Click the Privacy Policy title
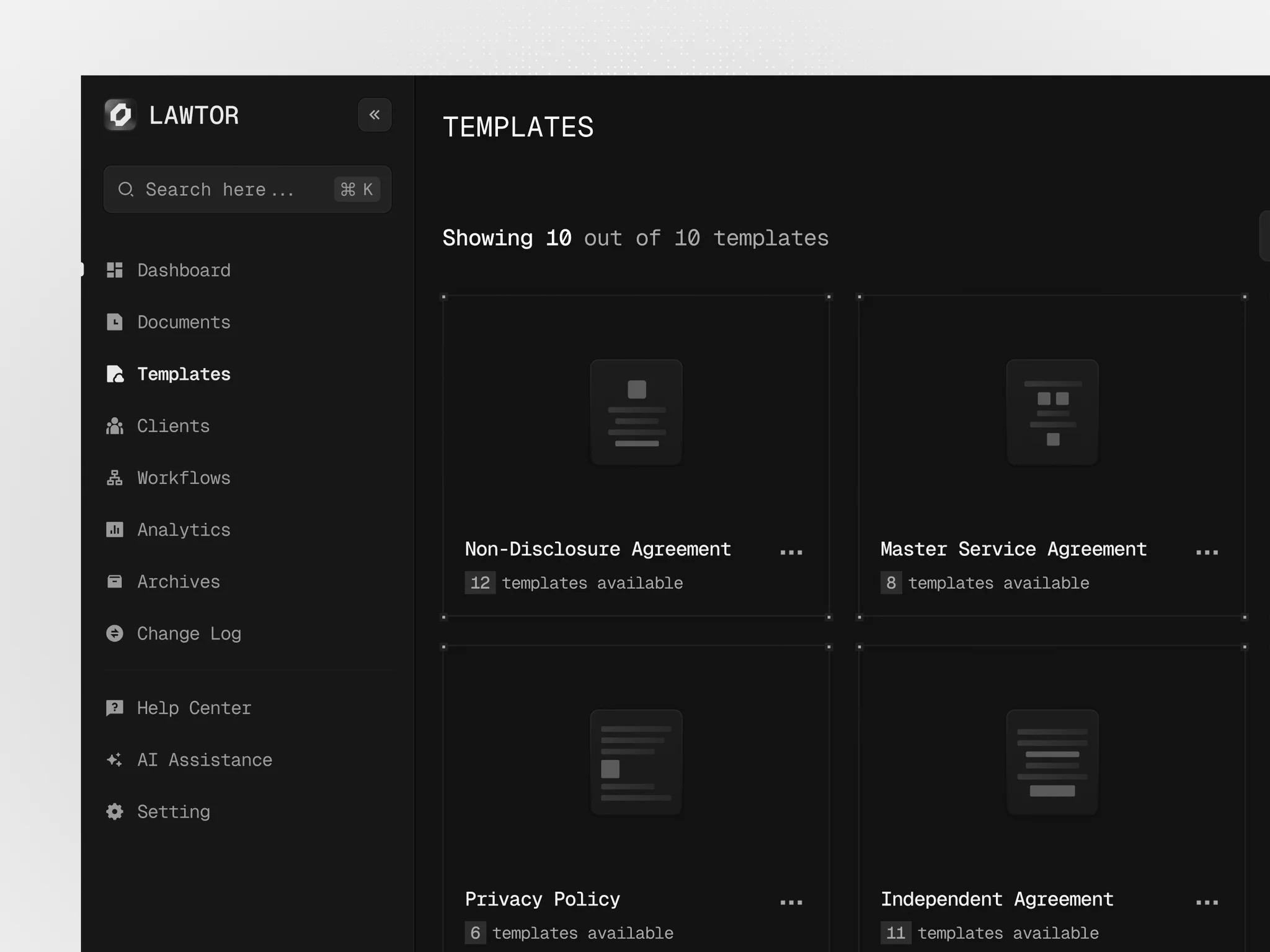1270x952 pixels. [x=543, y=899]
